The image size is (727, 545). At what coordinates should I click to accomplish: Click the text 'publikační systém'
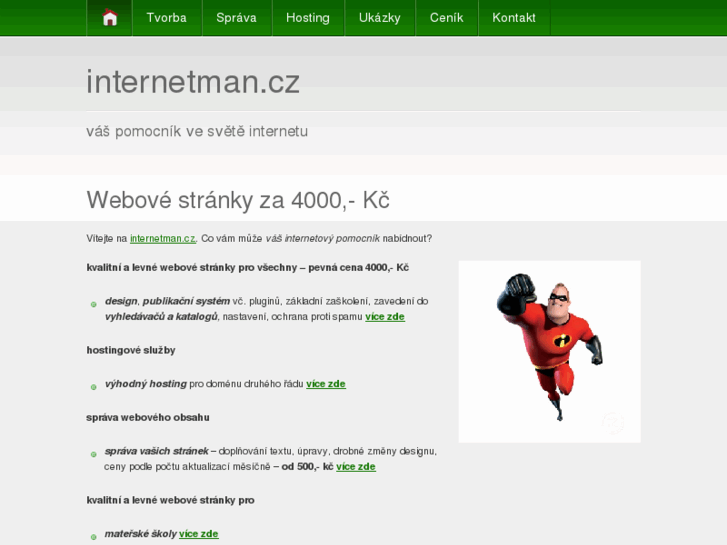click(186, 301)
